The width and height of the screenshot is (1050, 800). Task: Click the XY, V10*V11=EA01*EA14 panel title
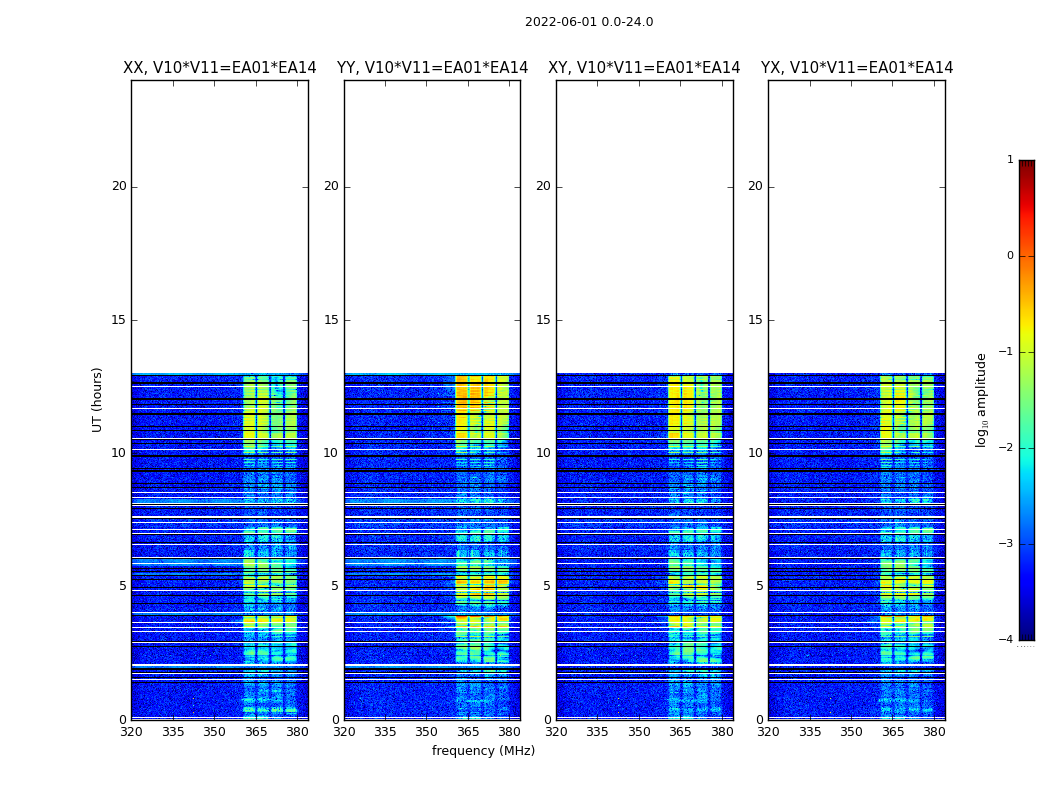point(644,68)
